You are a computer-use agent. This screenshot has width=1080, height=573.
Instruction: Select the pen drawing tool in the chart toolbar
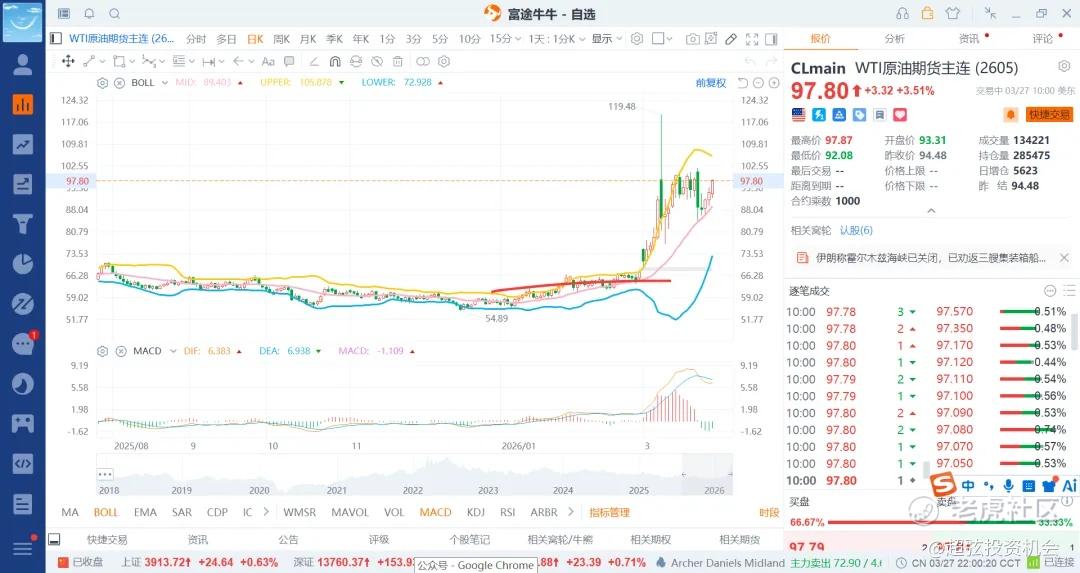click(x=731, y=39)
